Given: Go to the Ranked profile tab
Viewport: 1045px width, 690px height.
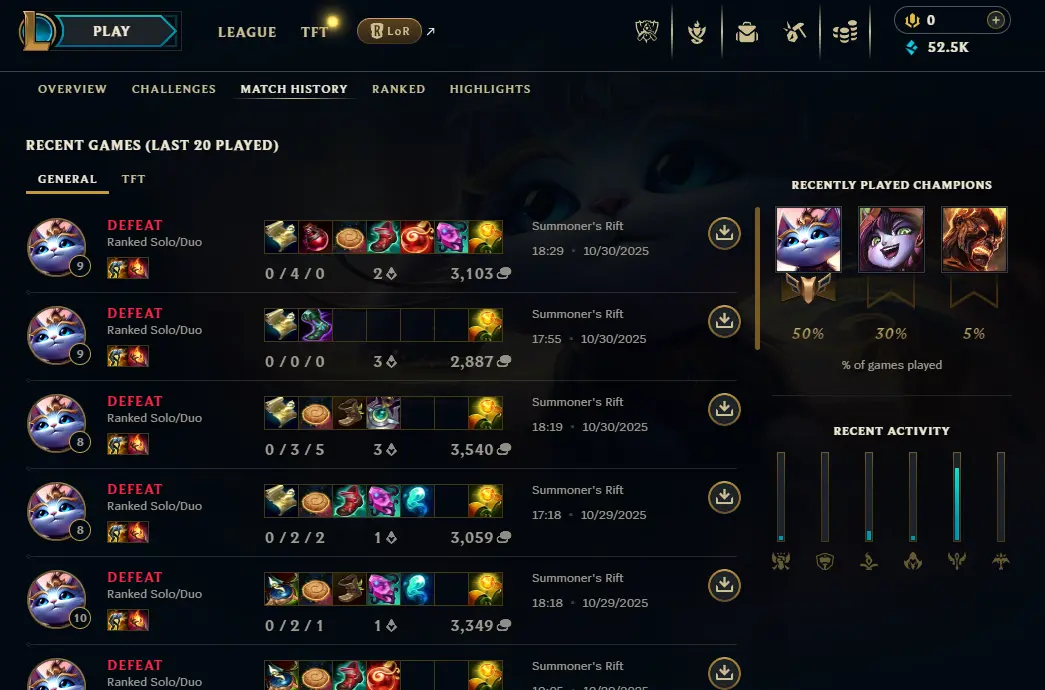Looking at the screenshot, I should (399, 89).
